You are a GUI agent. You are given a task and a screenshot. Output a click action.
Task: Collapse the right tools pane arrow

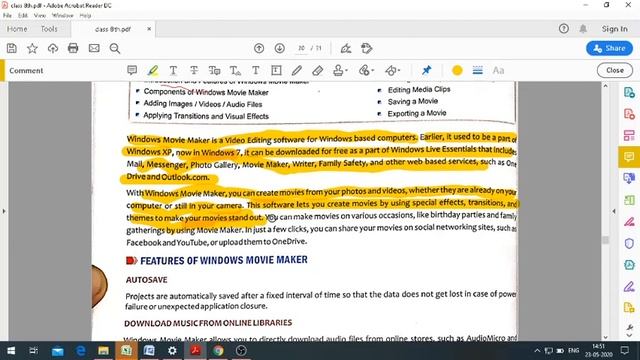pyautogui.click(x=614, y=211)
